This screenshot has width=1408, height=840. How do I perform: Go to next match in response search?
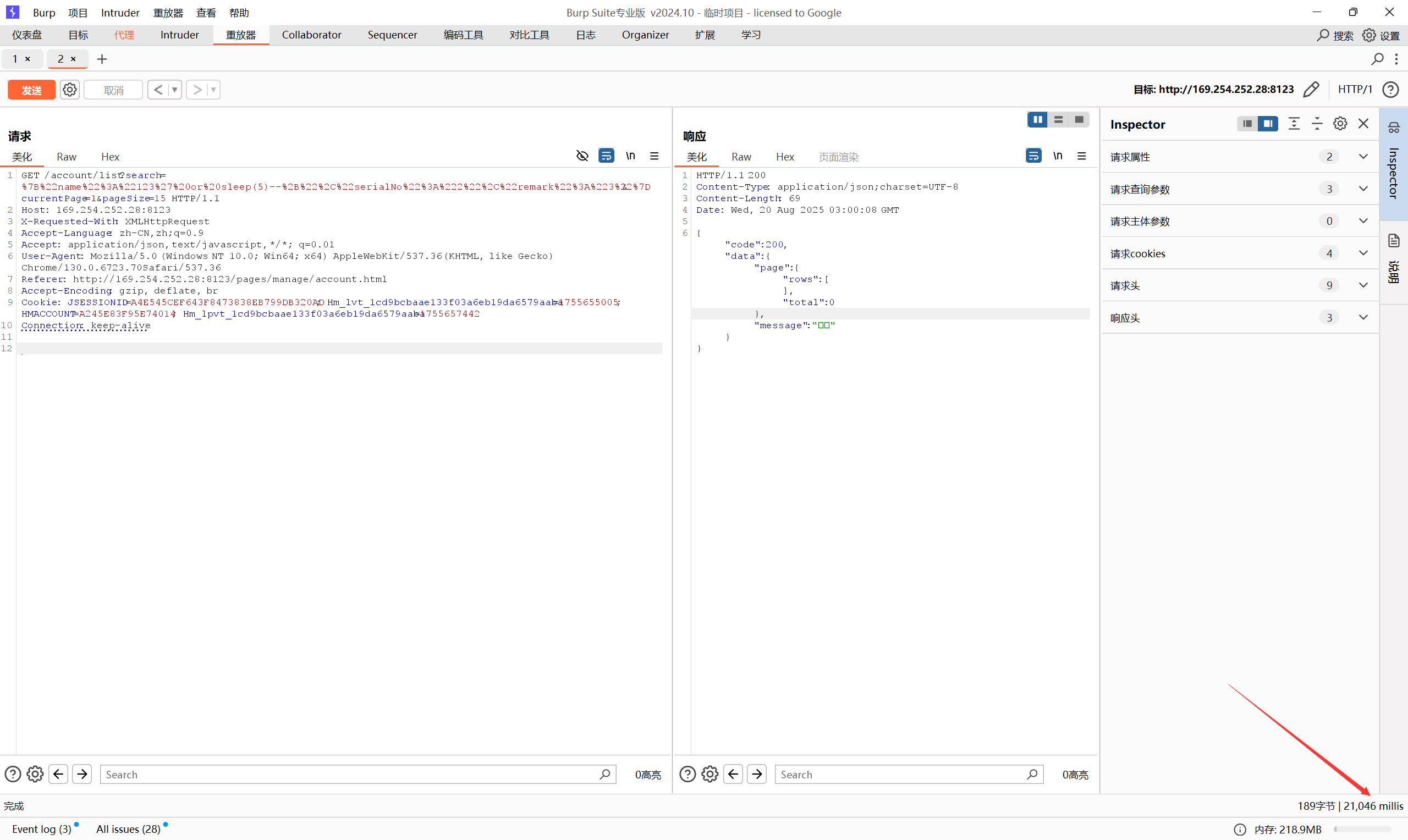point(757,774)
